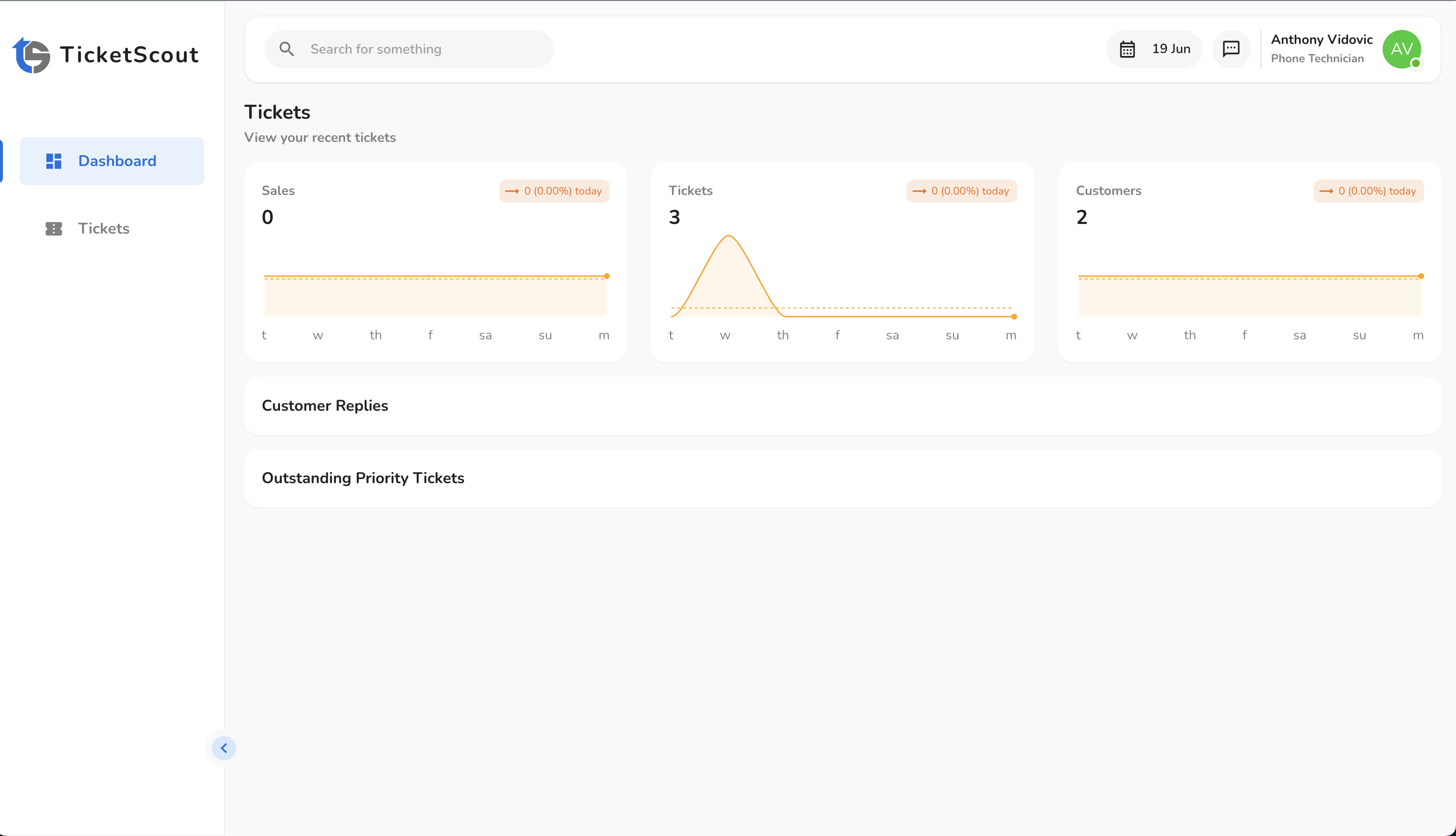The image size is (1456, 836).
Task: Click Anthony Vidovic's AV avatar
Action: (1402, 49)
